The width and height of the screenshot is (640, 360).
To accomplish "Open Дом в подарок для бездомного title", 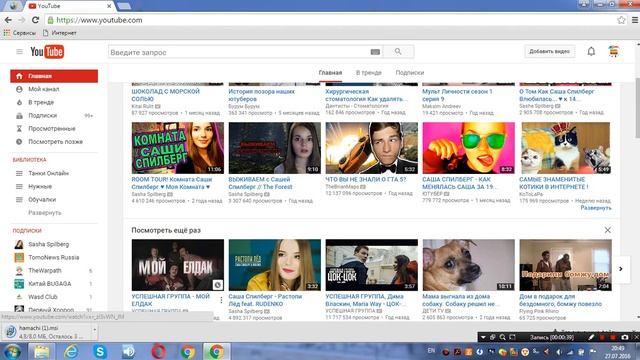I will [x=560, y=300].
